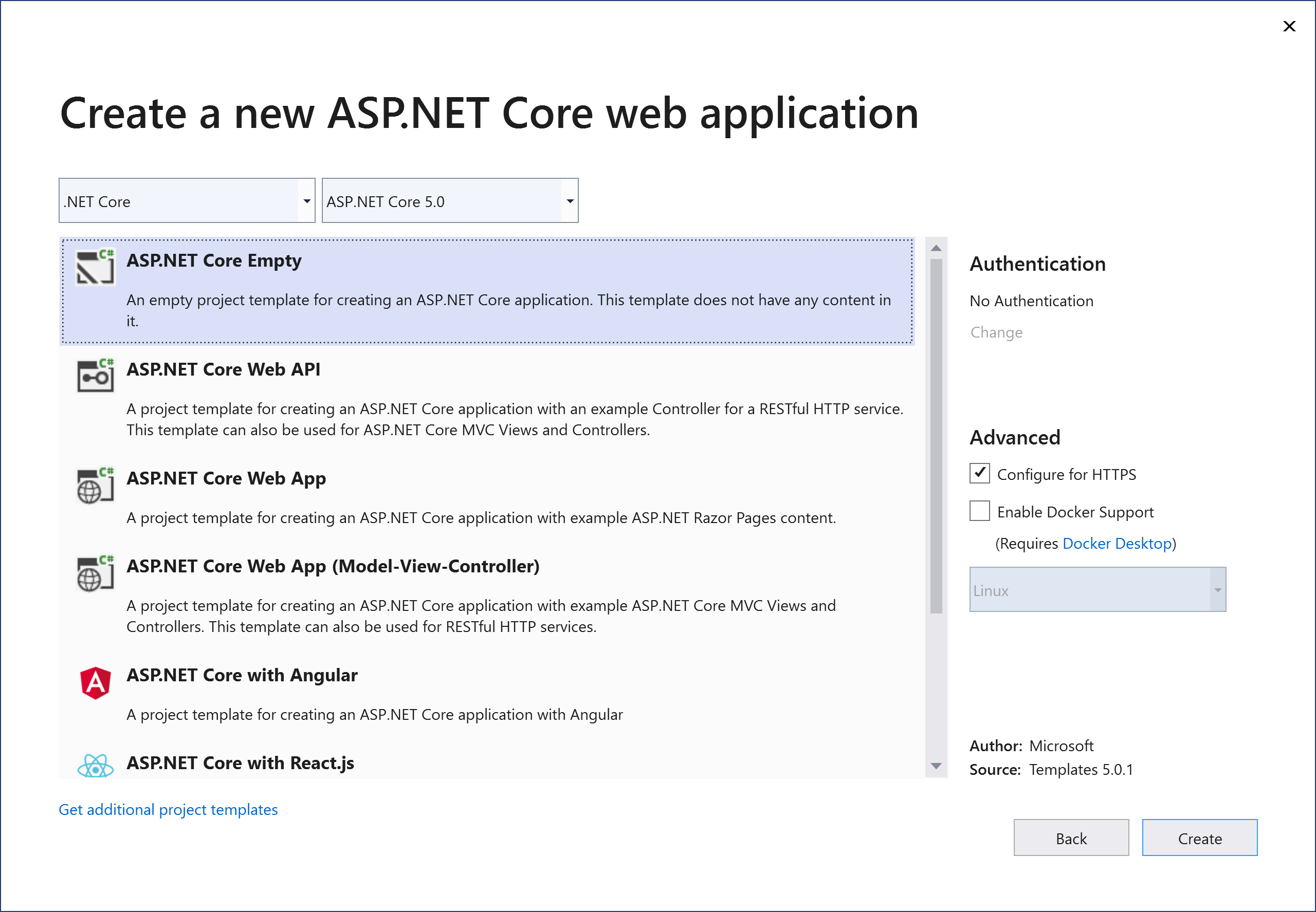The image size is (1316, 912).
Task: Select ASP.NET Core with React.js title
Action: (x=240, y=764)
